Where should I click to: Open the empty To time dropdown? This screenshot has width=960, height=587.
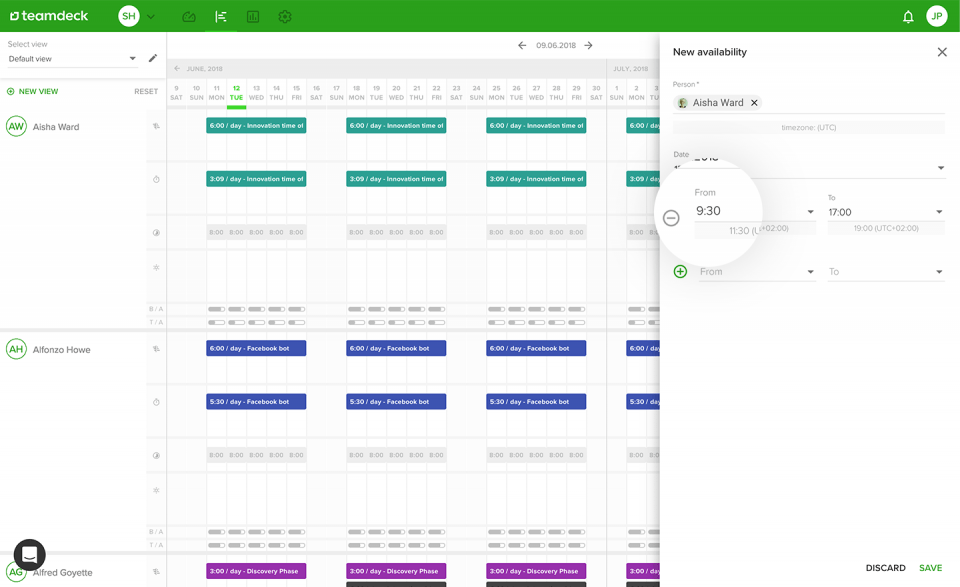pos(886,272)
